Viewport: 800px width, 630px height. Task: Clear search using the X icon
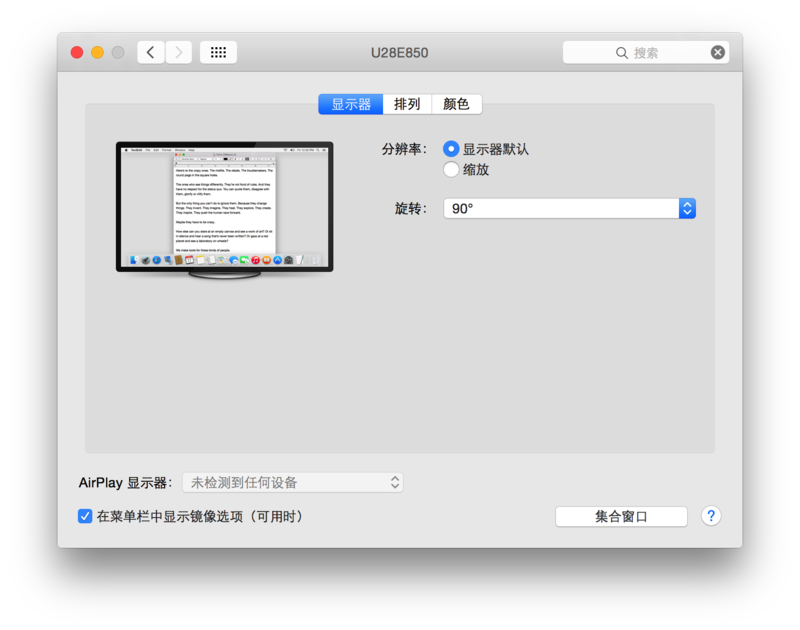(x=717, y=53)
